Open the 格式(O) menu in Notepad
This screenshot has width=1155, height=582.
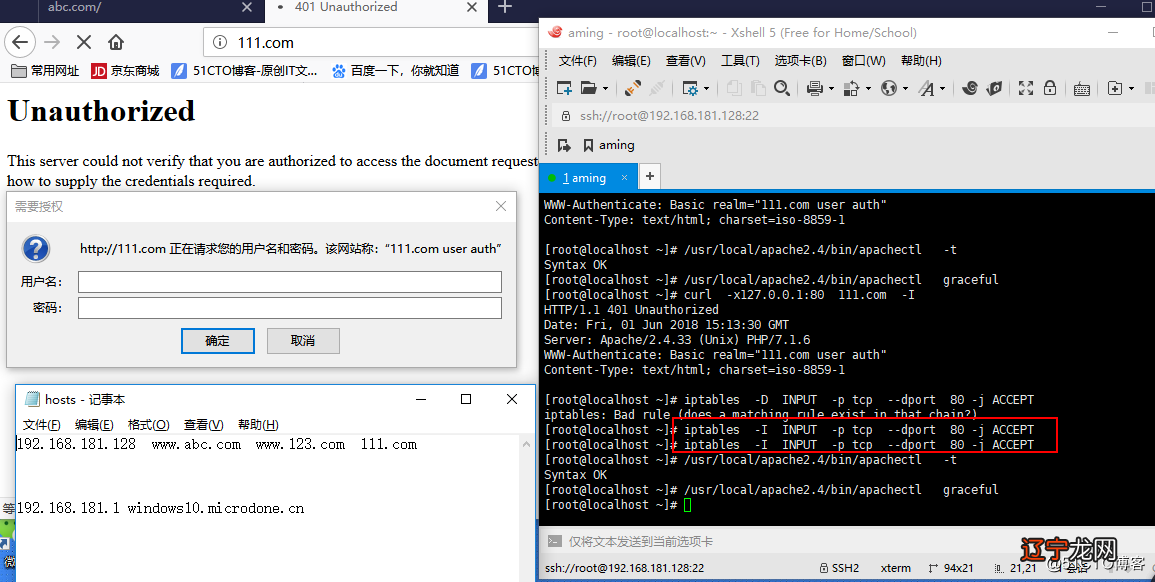point(148,425)
